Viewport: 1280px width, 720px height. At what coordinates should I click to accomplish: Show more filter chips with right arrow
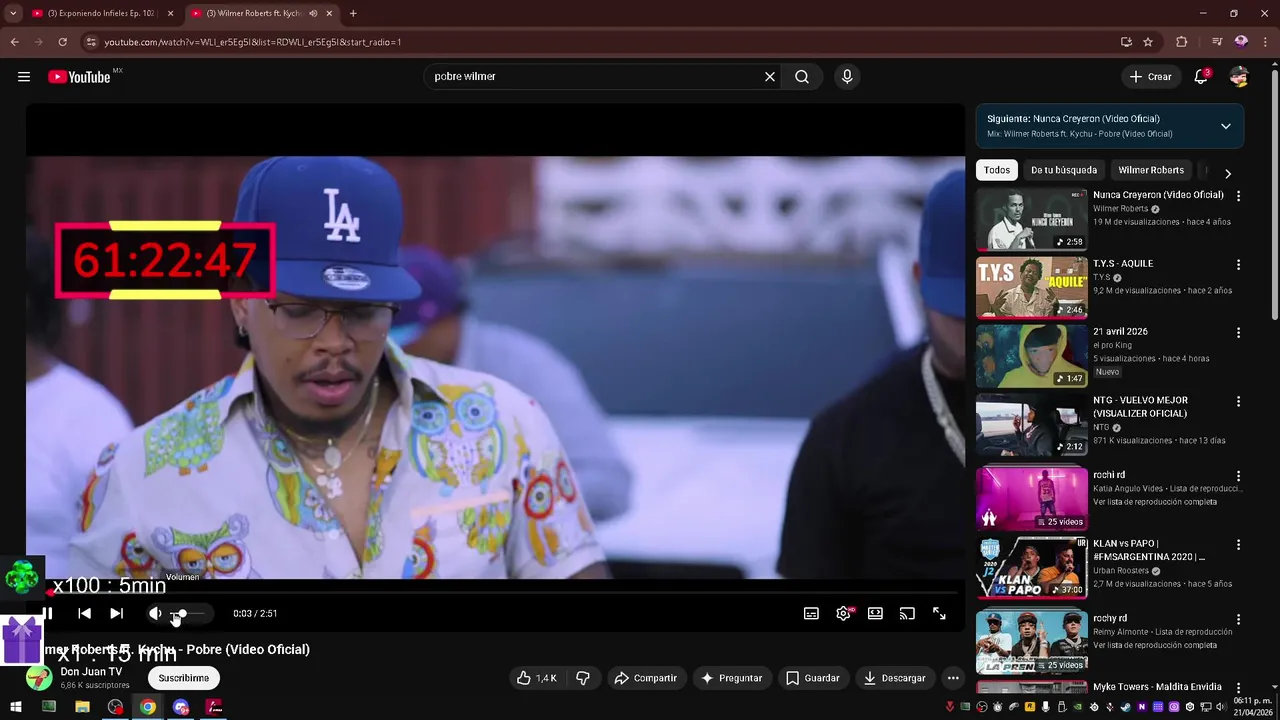click(1228, 173)
